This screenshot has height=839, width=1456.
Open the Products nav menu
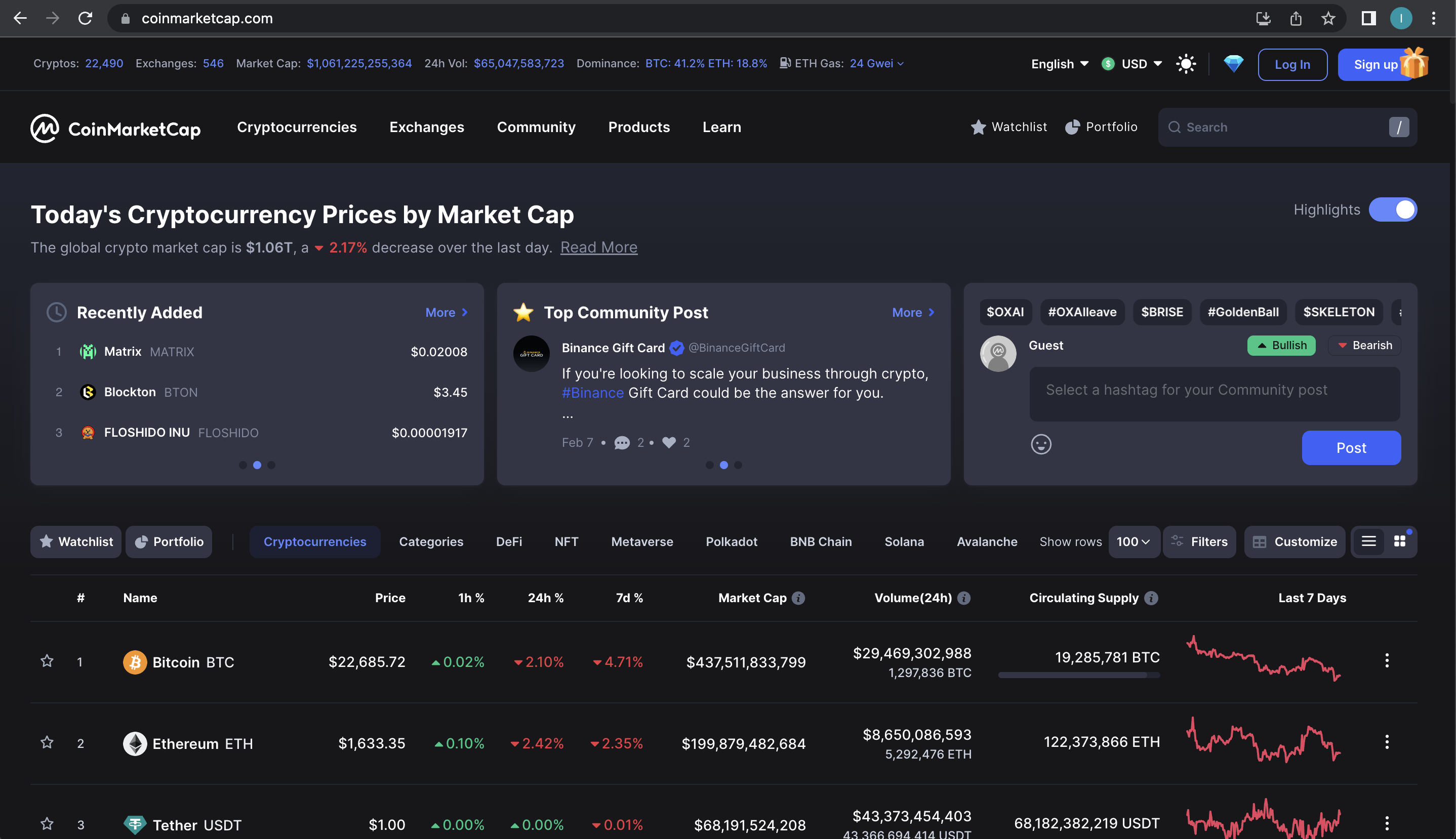pos(639,128)
